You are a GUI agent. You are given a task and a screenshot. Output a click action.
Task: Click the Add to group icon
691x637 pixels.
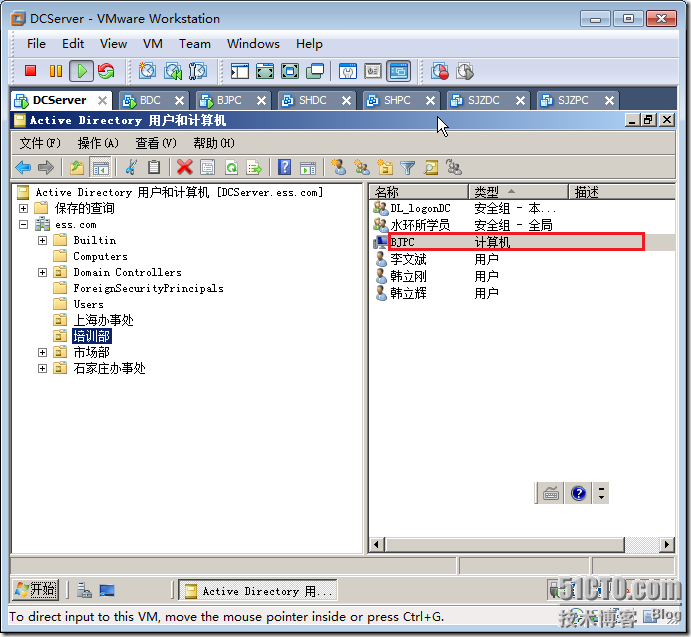pyautogui.click(x=454, y=167)
